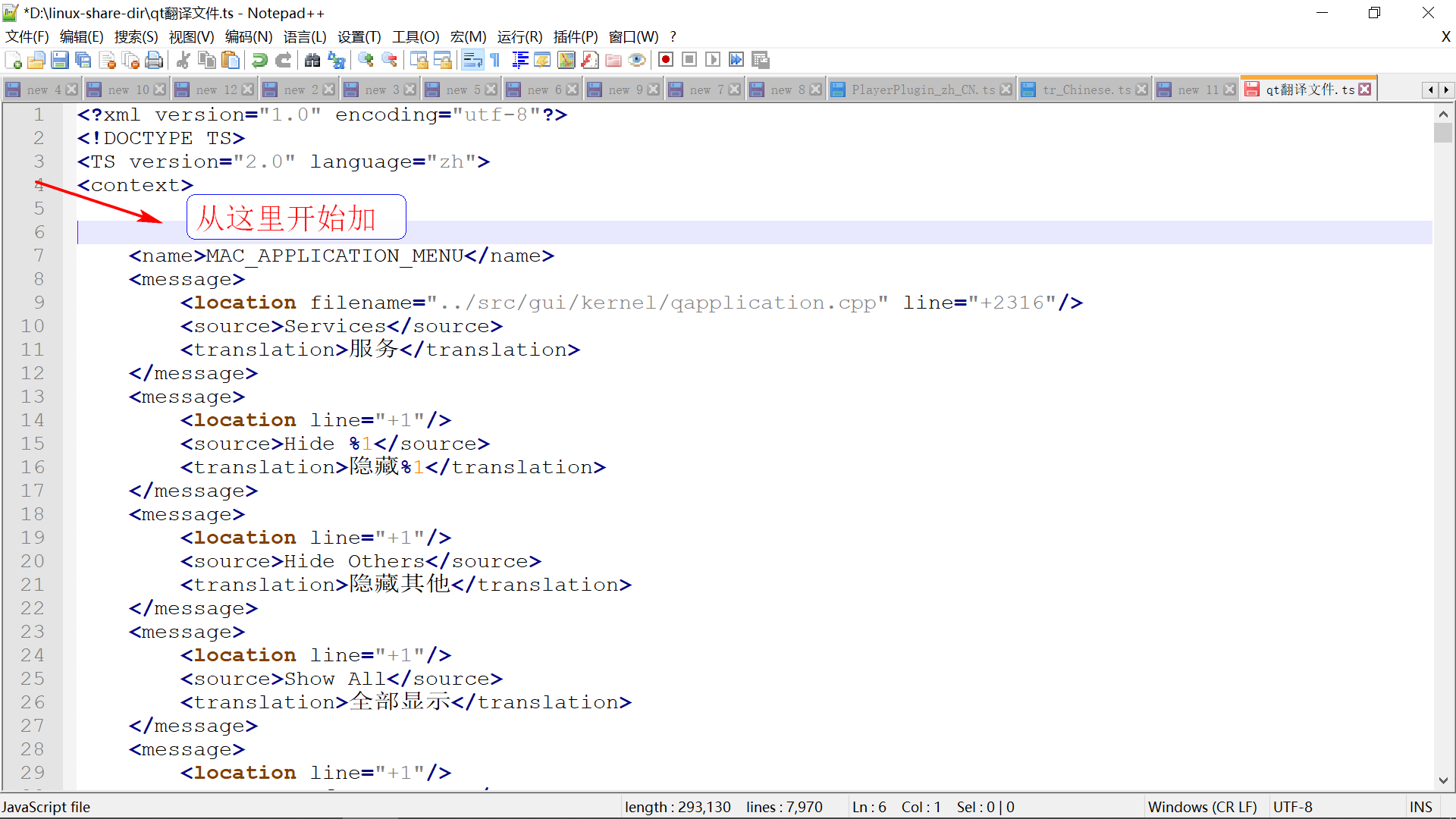Click the New file toolbar icon
The height and width of the screenshot is (819, 1456).
tap(13, 60)
